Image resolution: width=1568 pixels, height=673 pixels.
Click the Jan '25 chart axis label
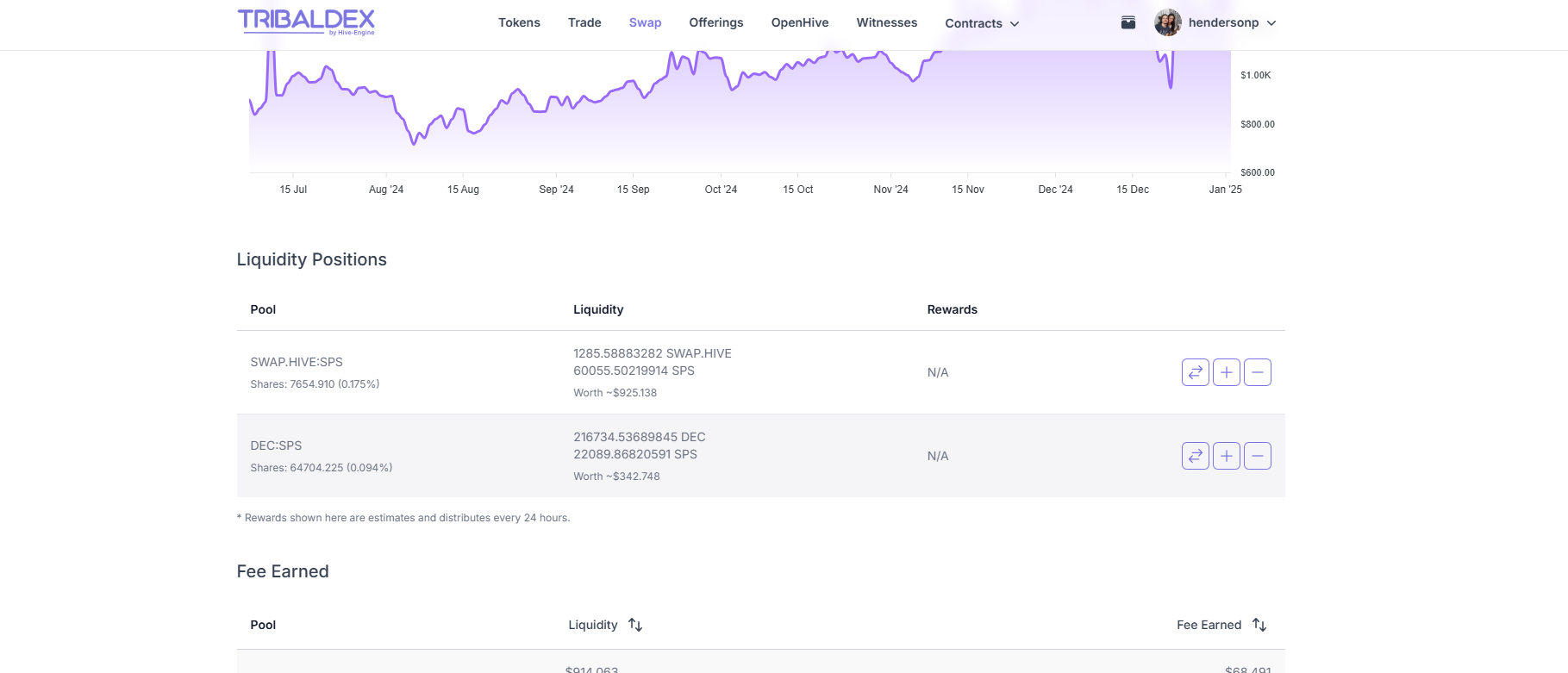[1225, 190]
